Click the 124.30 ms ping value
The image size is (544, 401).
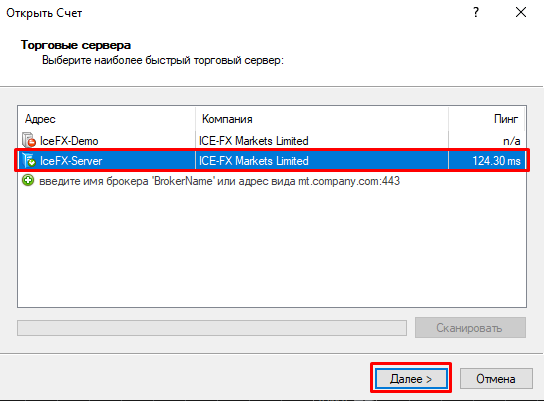496,161
